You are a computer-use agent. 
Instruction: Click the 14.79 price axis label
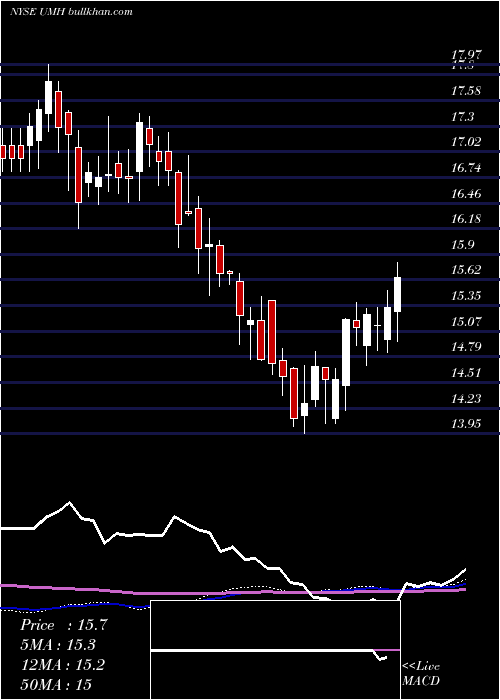coord(466,347)
